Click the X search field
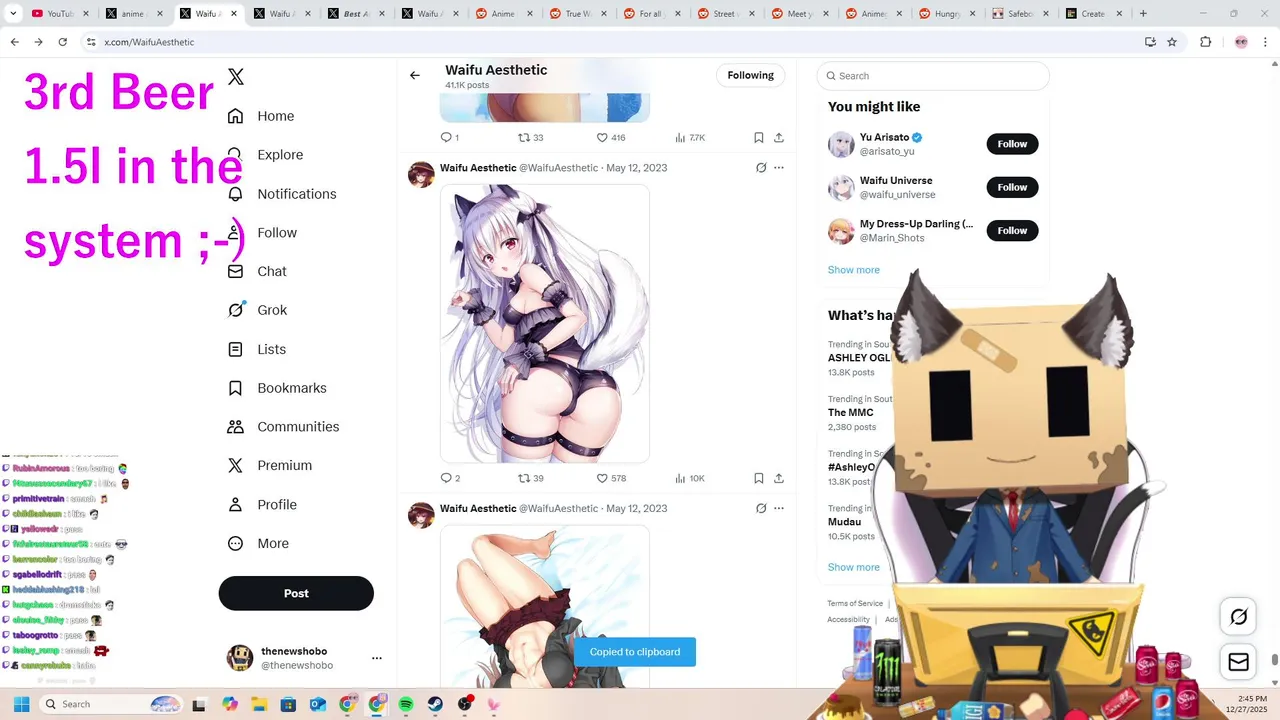This screenshot has width=1280, height=720. 933,76
